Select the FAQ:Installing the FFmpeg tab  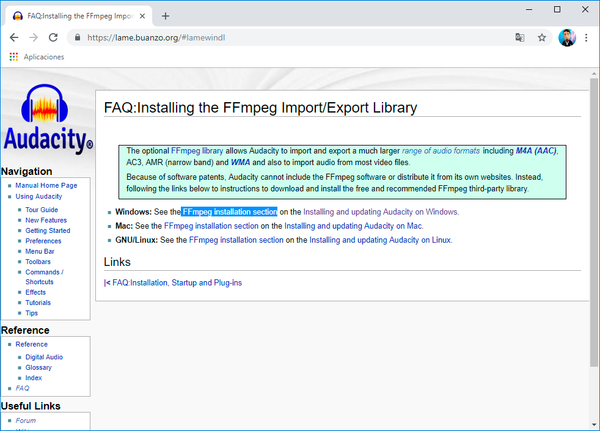click(79, 16)
